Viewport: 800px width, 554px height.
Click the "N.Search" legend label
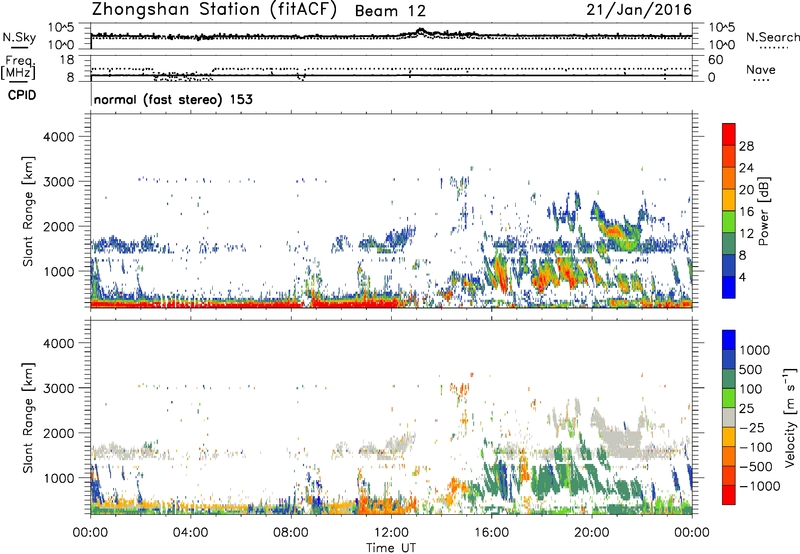(x=772, y=37)
